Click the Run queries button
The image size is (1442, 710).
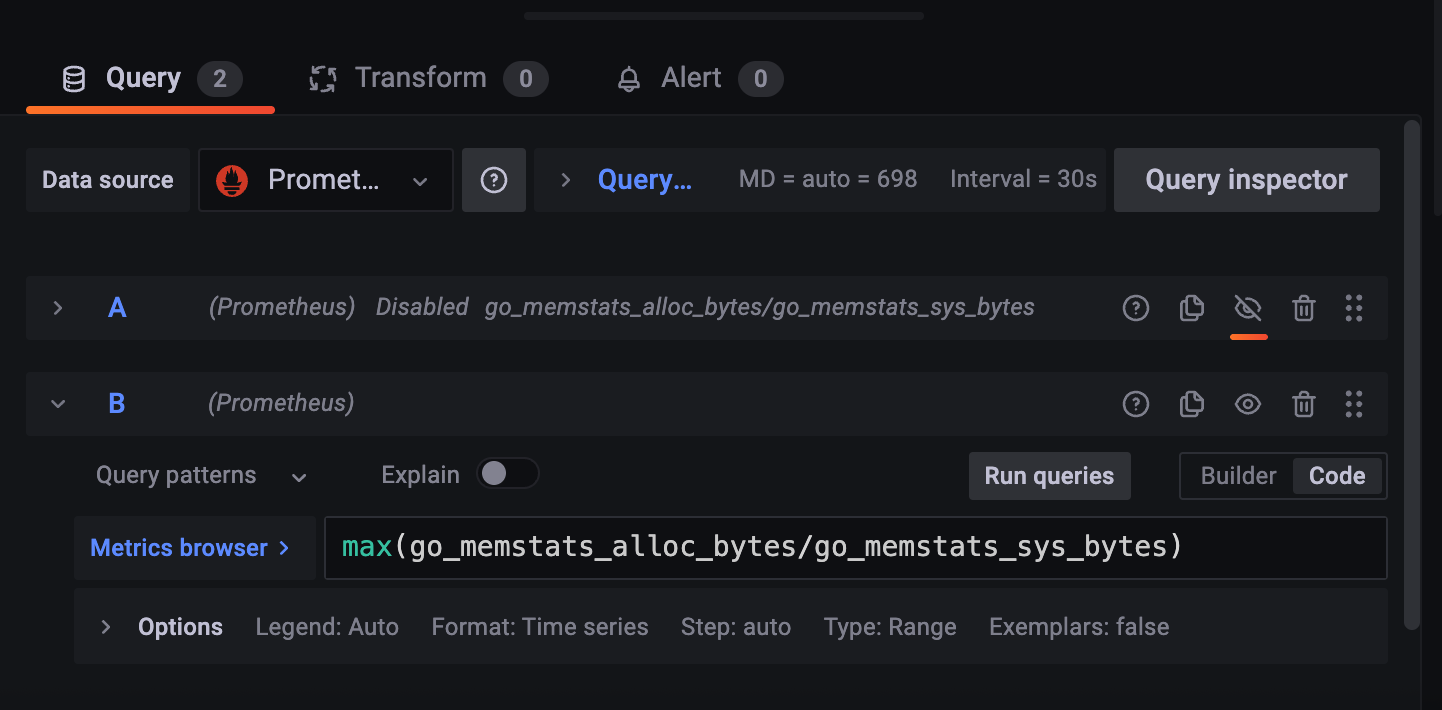(x=1049, y=476)
